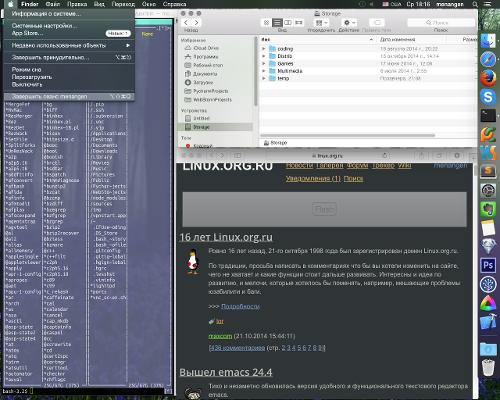Open Evernote from the Dock
This screenshot has width=500, height=400.
(x=488, y=209)
